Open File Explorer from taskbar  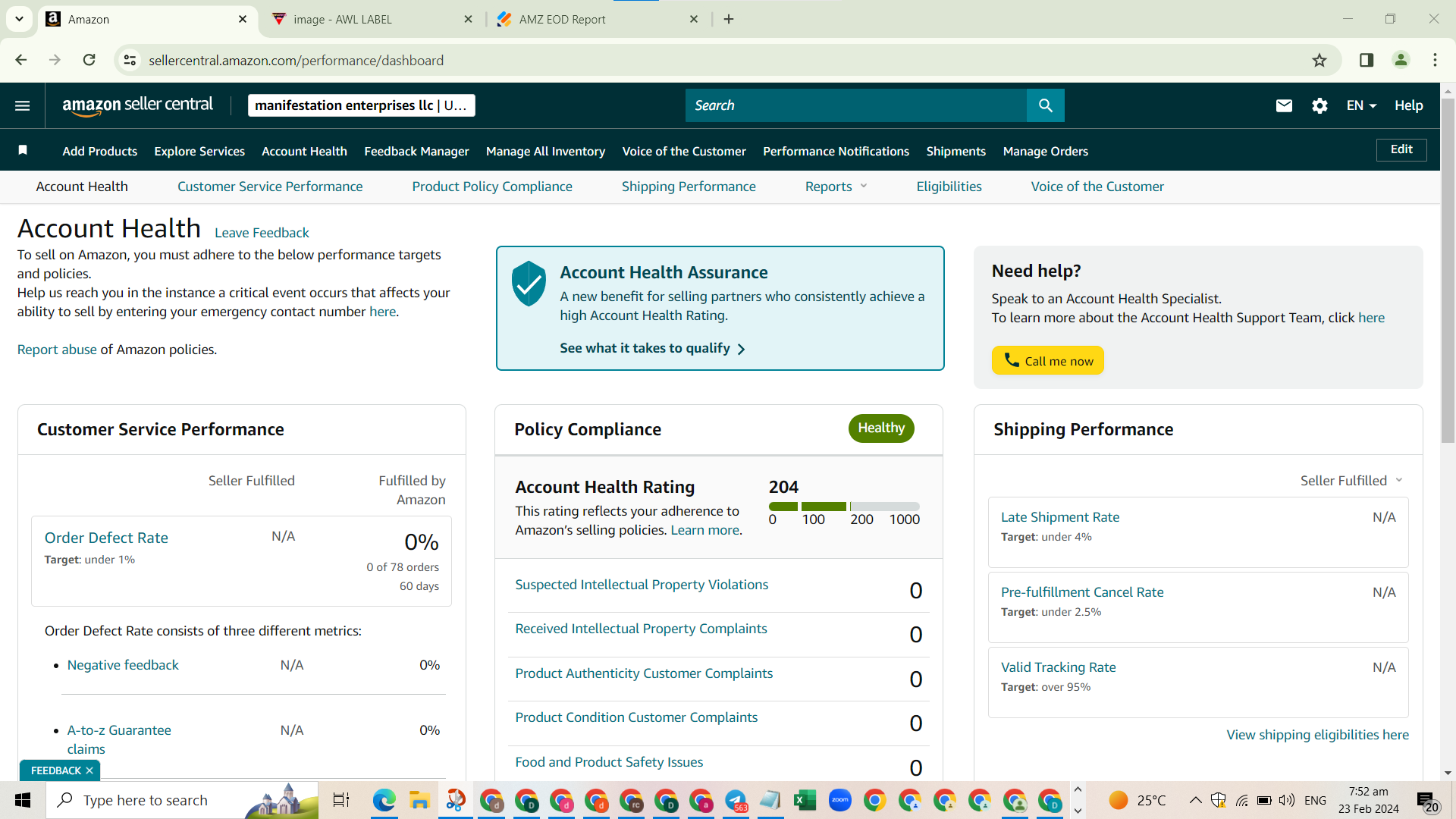tap(419, 800)
